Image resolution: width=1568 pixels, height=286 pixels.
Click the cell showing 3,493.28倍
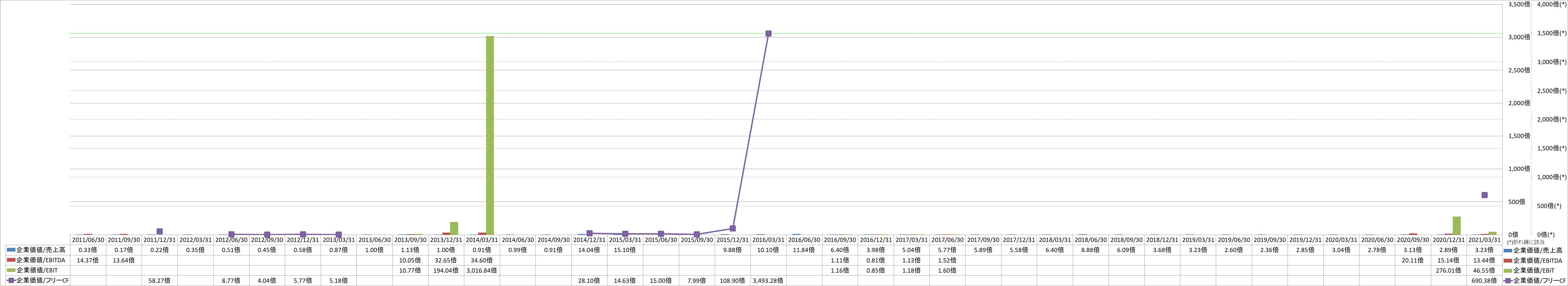pos(768,280)
